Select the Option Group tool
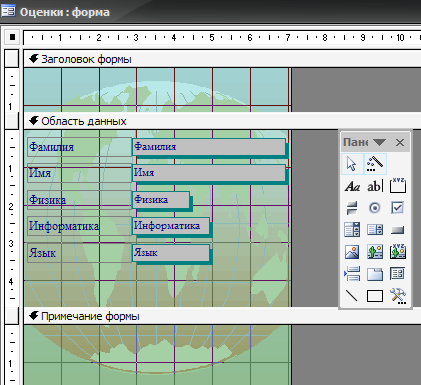The height and width of the screenshot is (385, 421). 398,185
